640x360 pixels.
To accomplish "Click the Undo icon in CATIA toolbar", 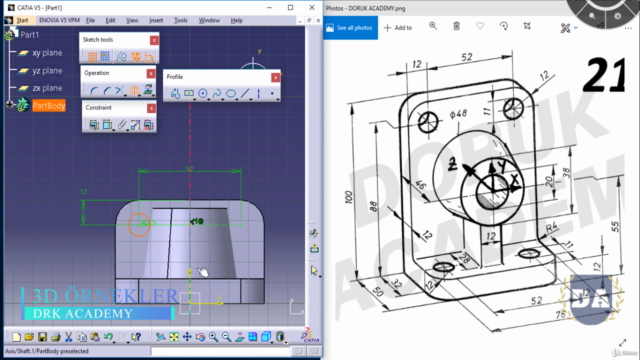I will click(x=108, y=337).
